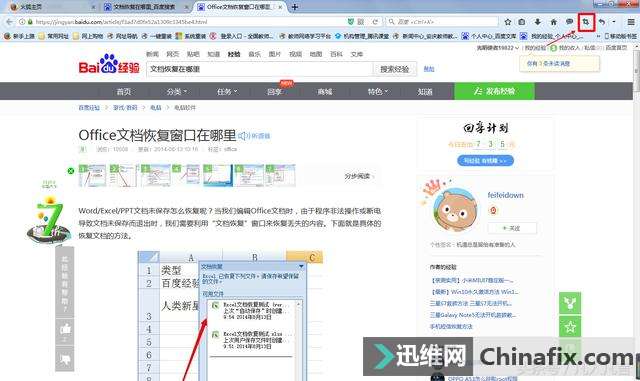
Task: Open the feifeidown author name link
Action: [x=505, y=195]
